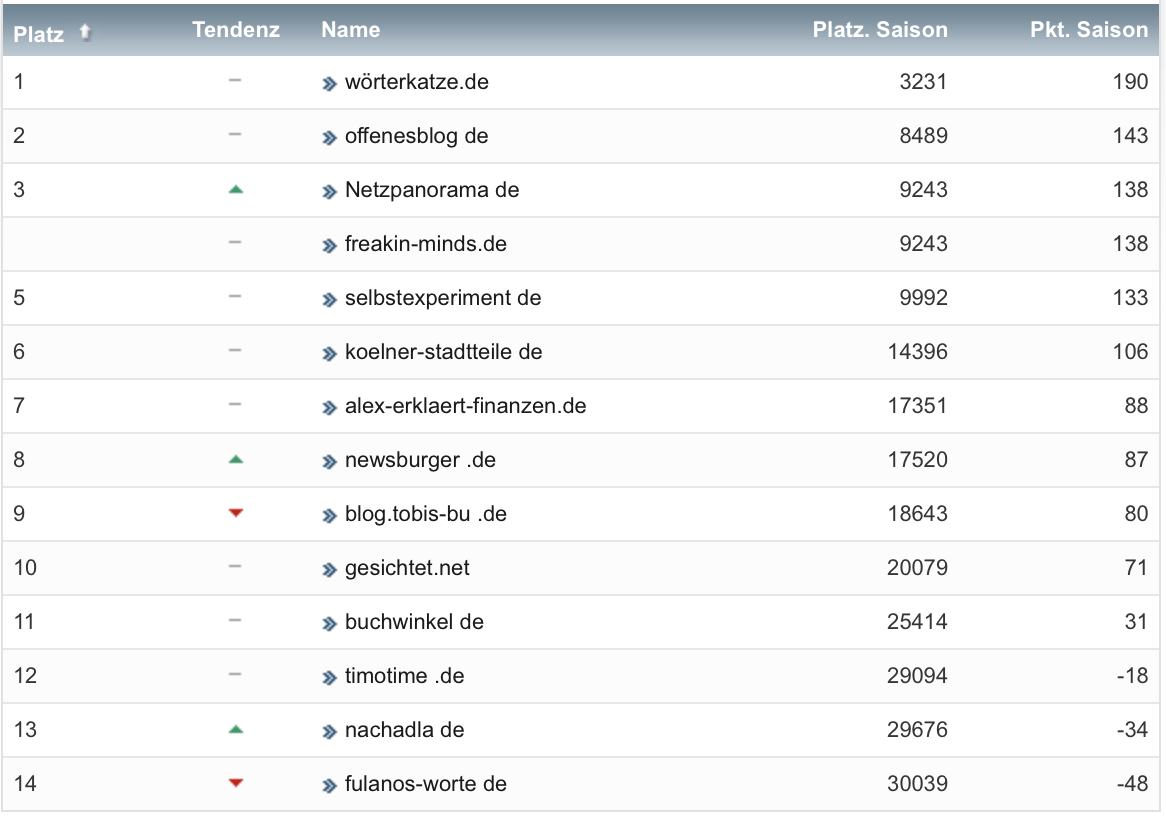Click the arrow icon beside alex-erklaert-finanzen.de
This screenshot has height=816, width=1166.
(x=329, y=408)
